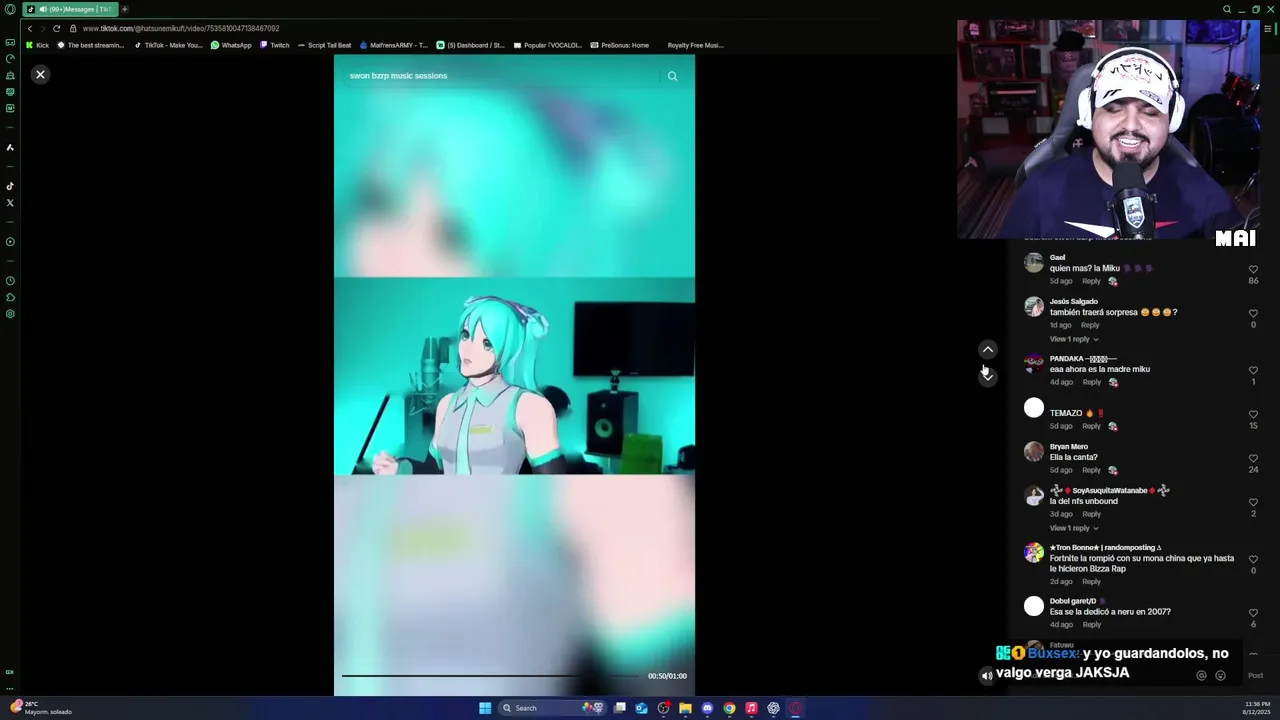The height and width of the screenshot is (720, 1280).
Task: Click the Post comment button
Action: point(1255,675)
